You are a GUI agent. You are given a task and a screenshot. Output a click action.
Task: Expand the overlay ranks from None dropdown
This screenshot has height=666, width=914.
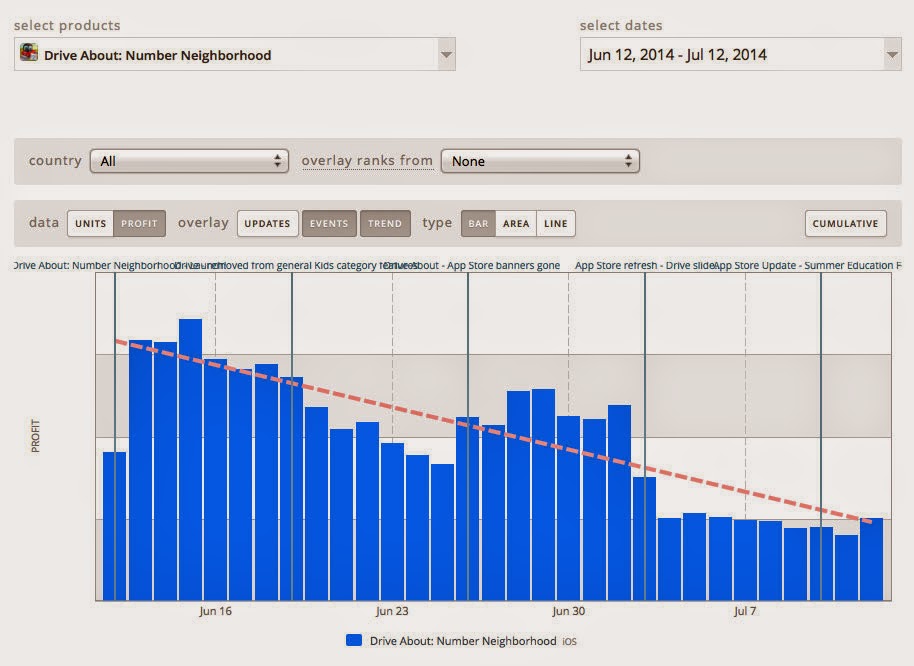coord(540,161)
